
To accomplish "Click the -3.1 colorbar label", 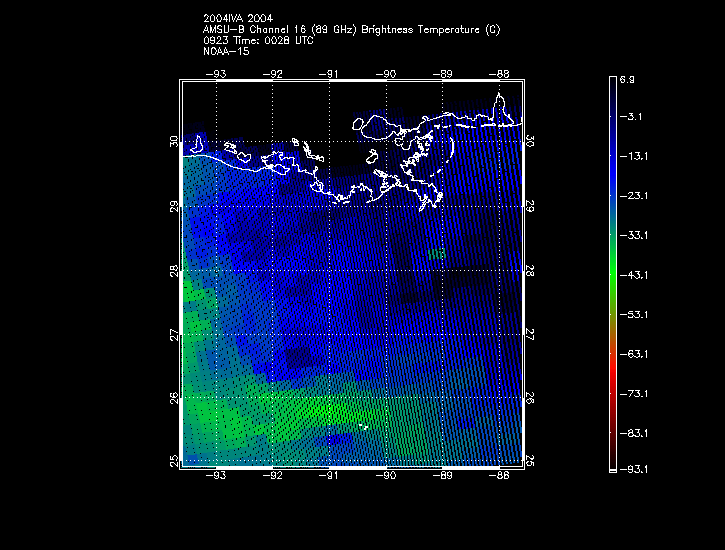I will pos(631,117).
